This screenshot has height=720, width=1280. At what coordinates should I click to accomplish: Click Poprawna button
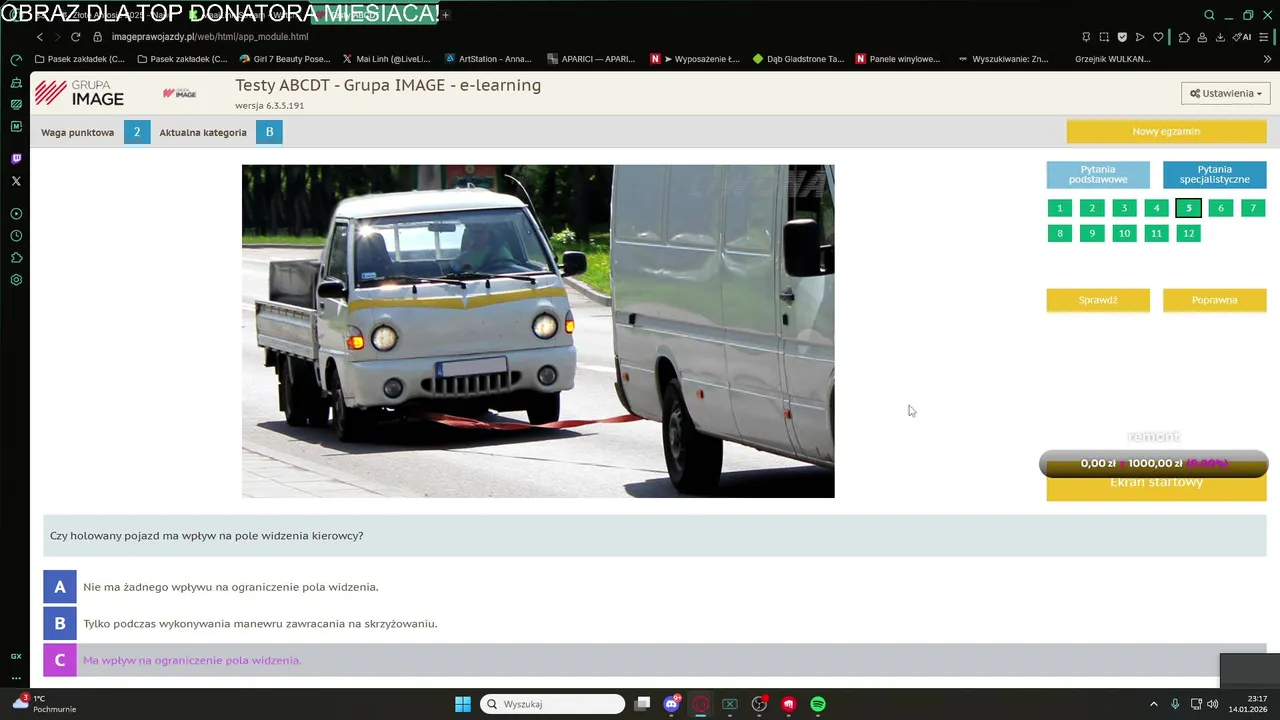[1215, 300]
